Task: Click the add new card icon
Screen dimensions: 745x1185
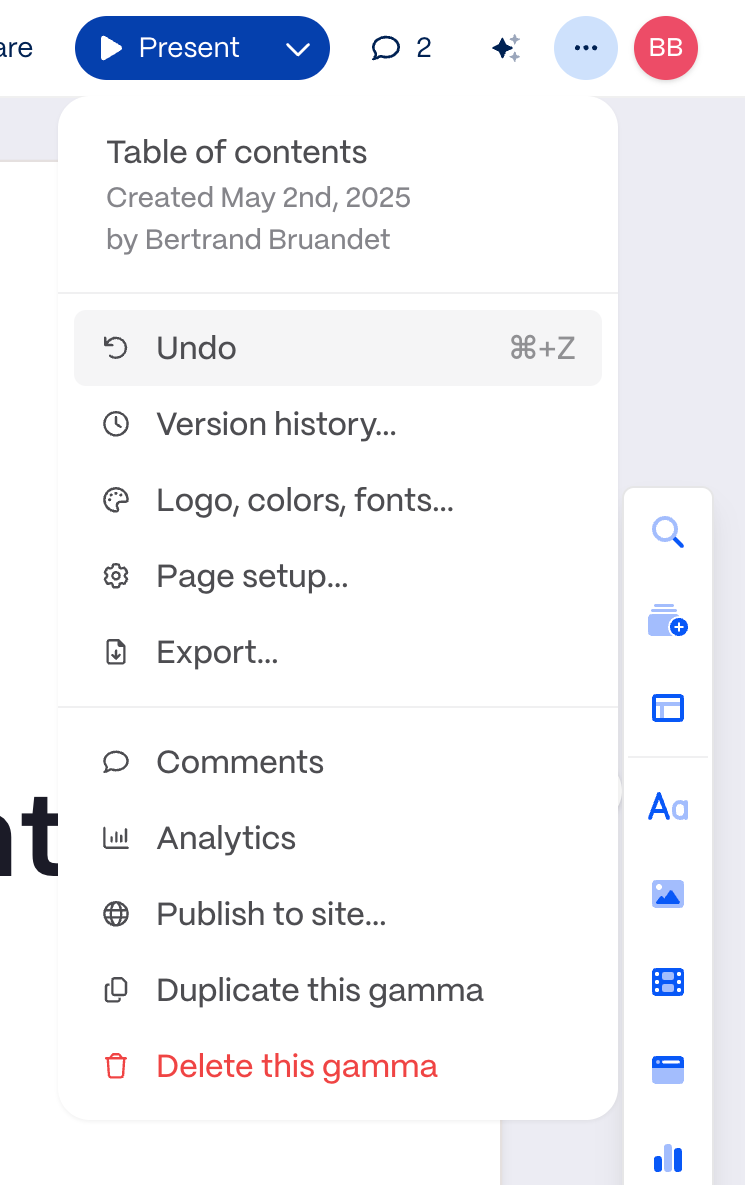Action: tap(667, 620)
